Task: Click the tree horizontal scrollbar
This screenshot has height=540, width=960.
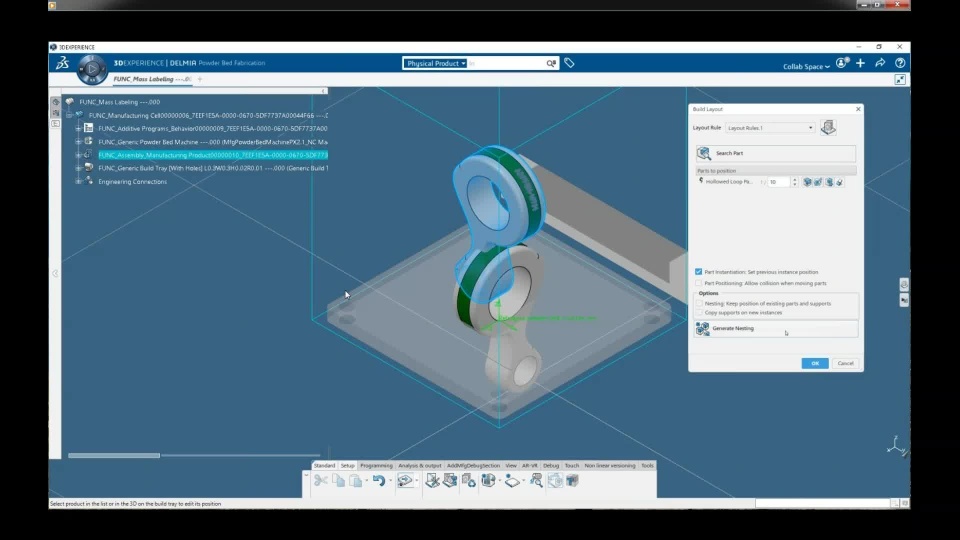Action: click(114, 456)
